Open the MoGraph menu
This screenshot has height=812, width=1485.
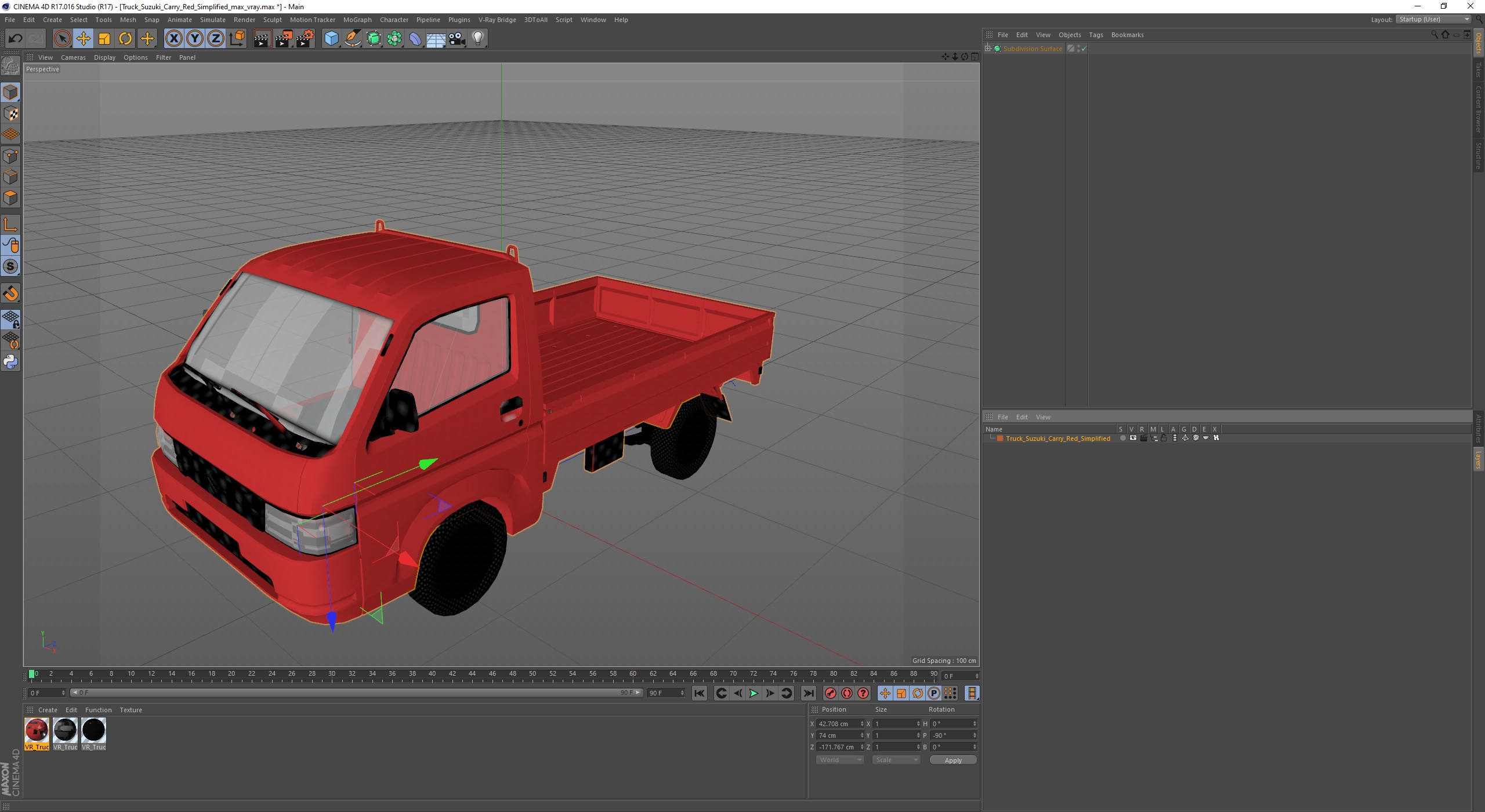coord(357,20)
